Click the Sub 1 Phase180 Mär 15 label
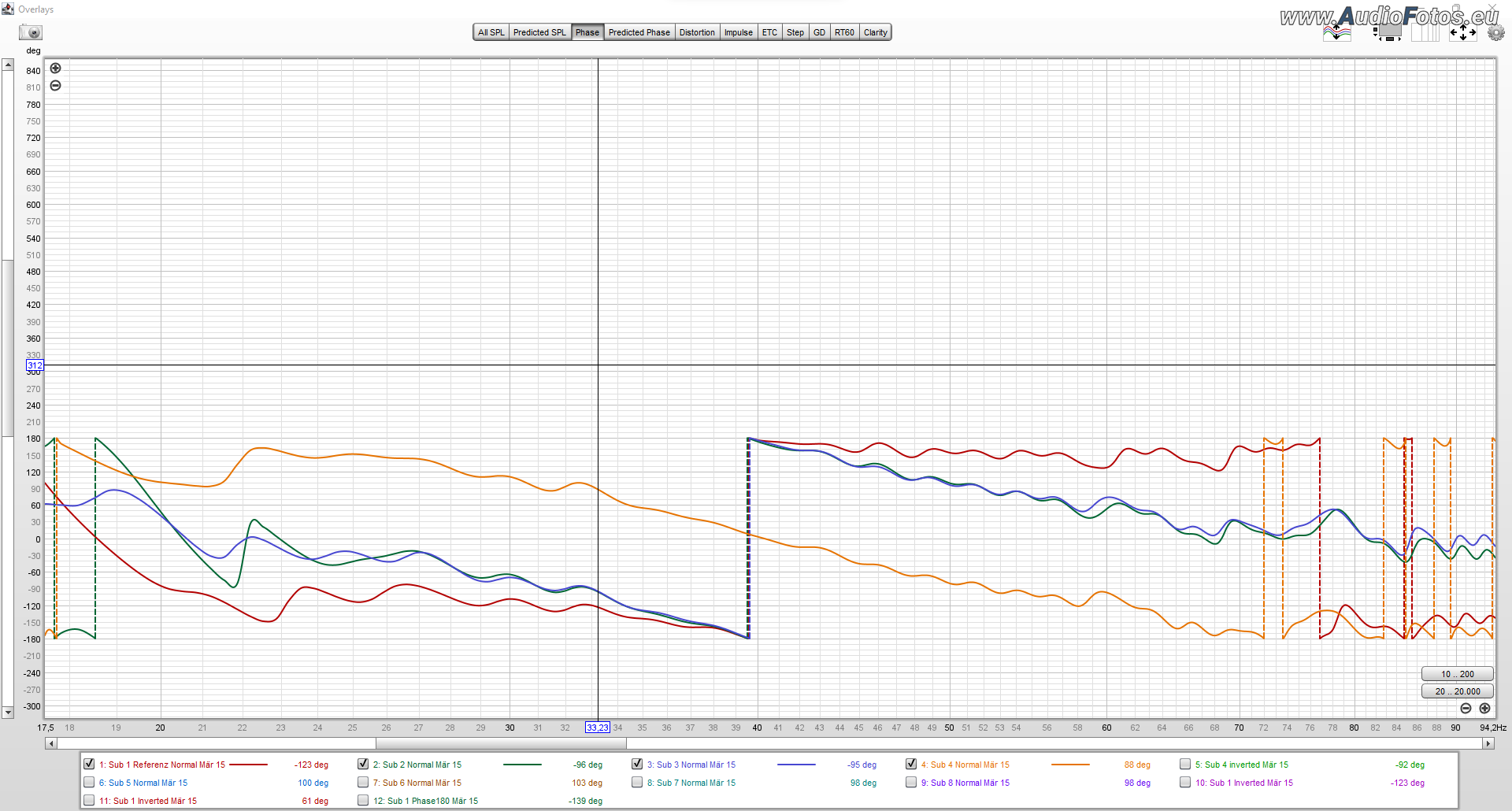 425,801
